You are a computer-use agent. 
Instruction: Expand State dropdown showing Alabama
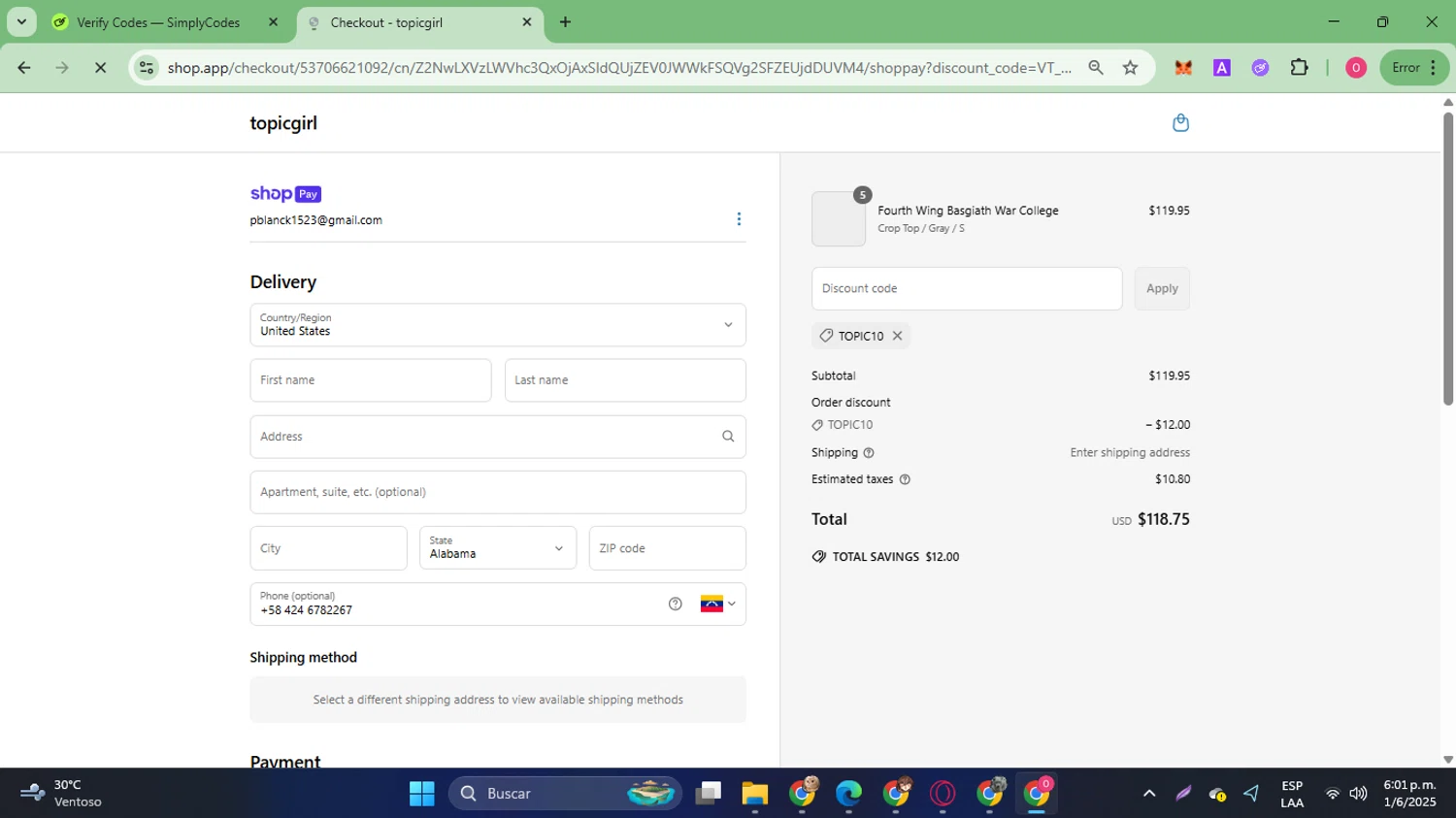pyautogui.click(x=498, y=548)
